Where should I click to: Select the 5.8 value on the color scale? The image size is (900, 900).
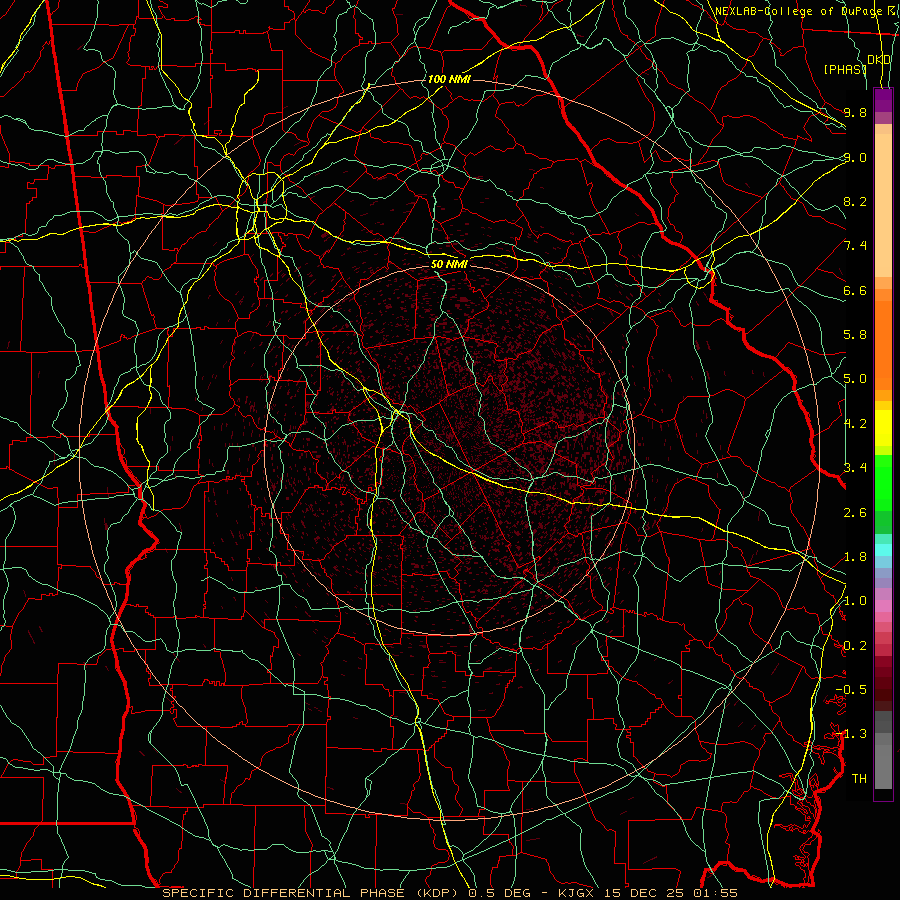coord(855,335)
